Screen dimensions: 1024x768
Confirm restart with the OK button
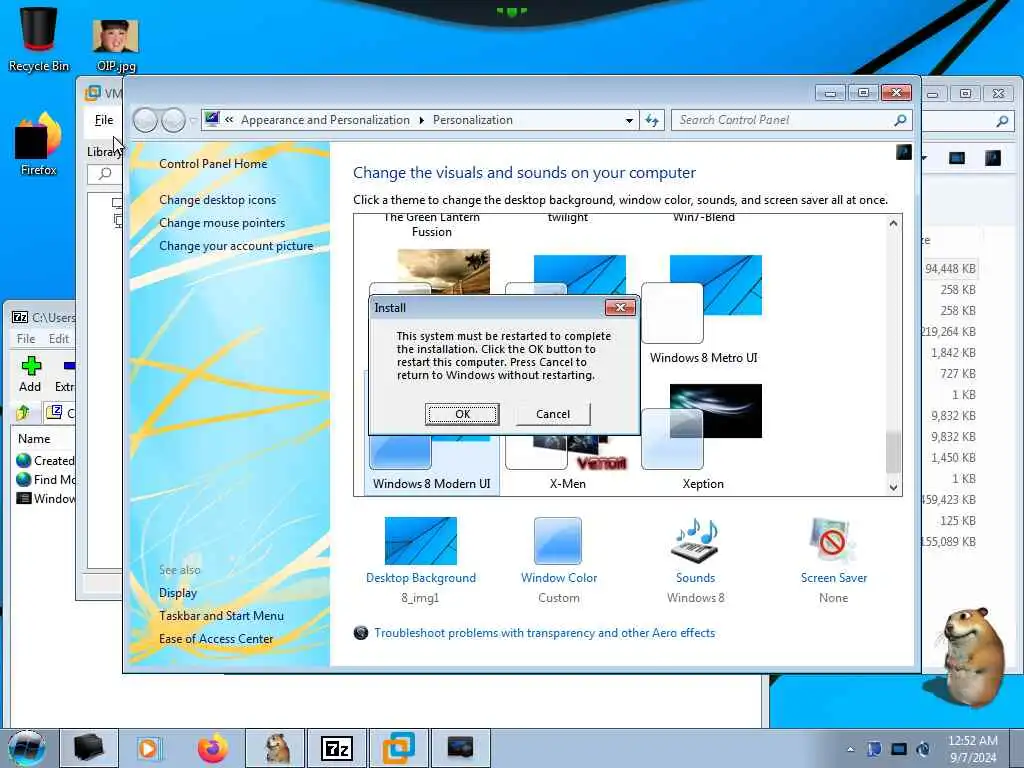462,414
